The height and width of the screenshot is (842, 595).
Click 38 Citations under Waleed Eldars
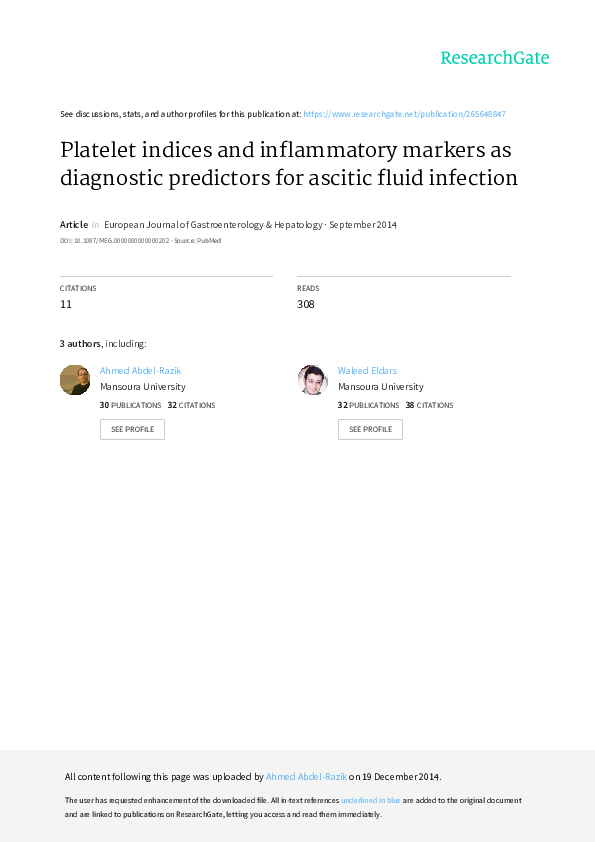tap(429, 405)
